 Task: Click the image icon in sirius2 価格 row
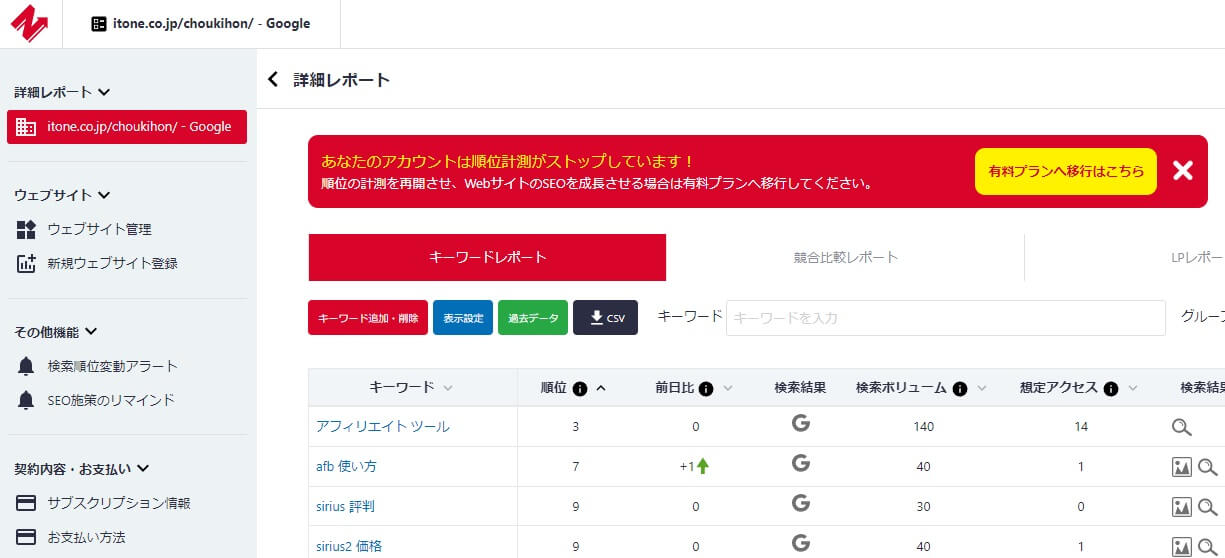coord(1182,547)
